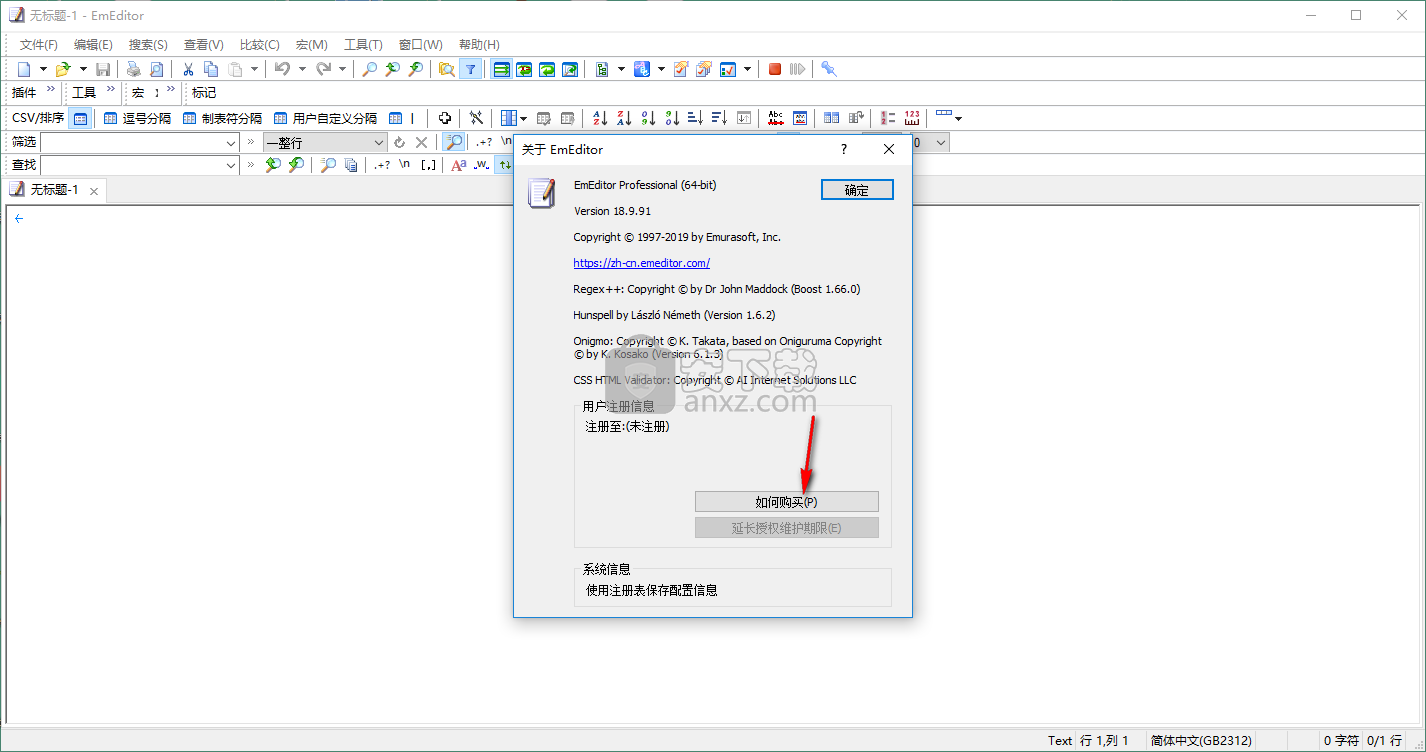Toggle regular expression .+? in find toolbar
This screenshot has height=752, width=1426.
click(382, 165)
